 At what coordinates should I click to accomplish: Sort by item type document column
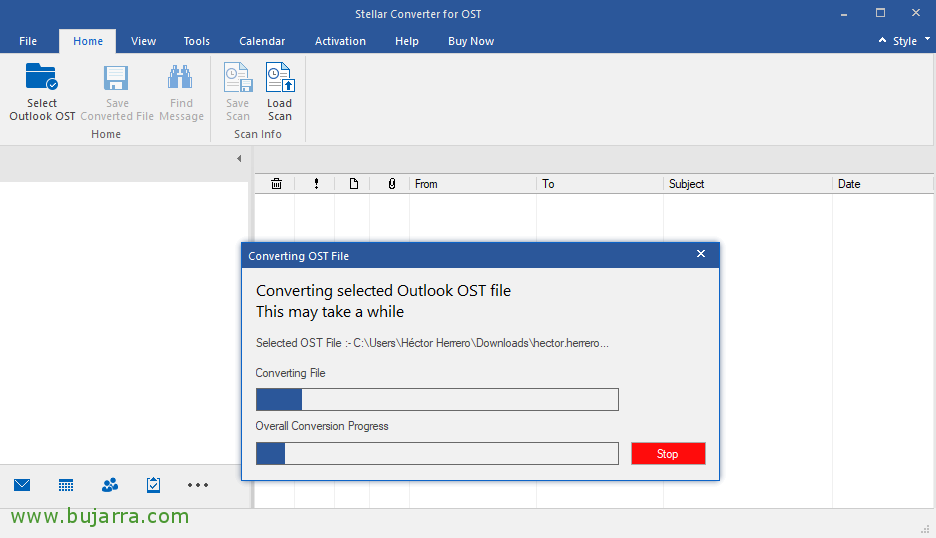[354, 184]
